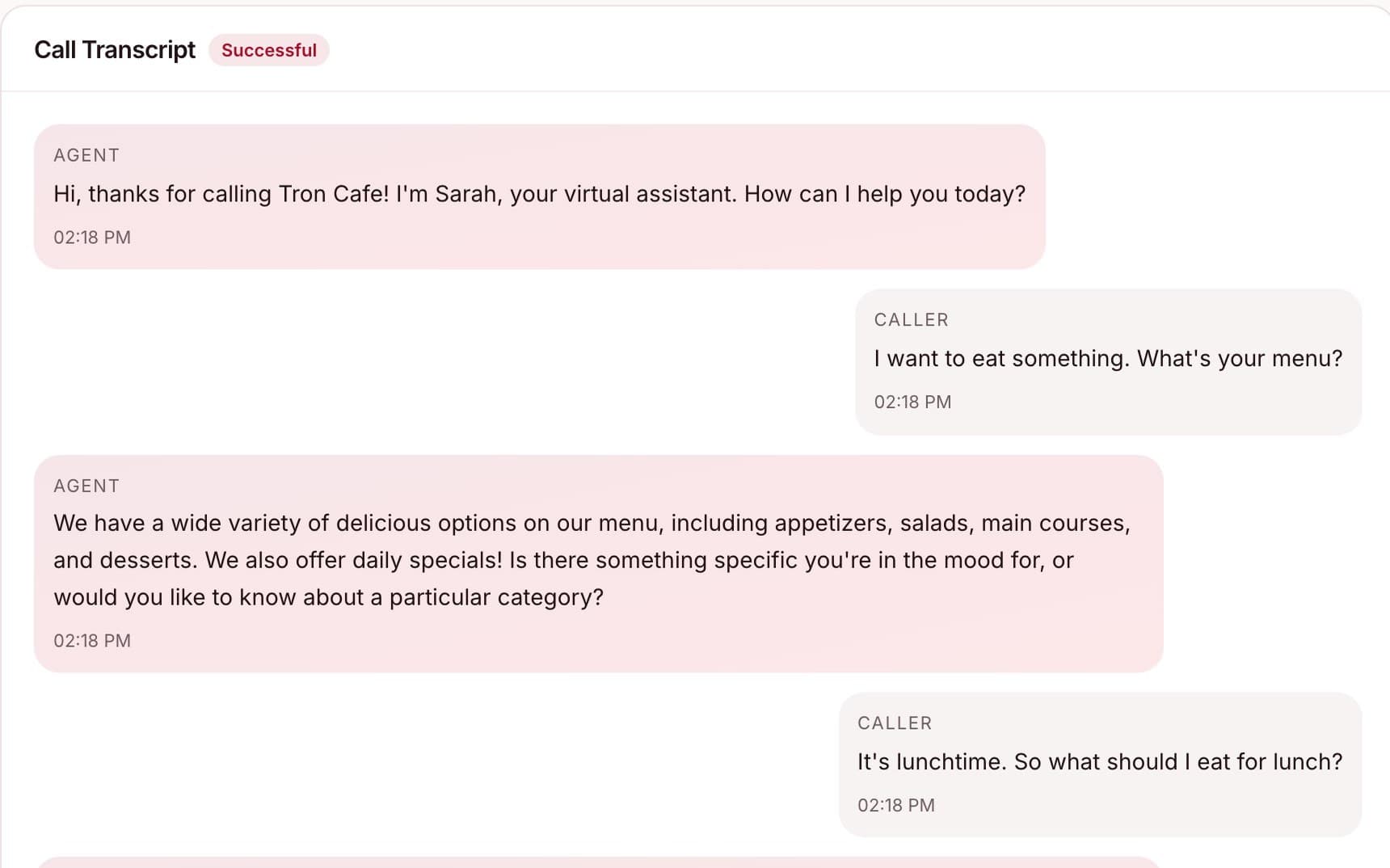This screenshot has width=1390, height=868.
Task: Select the CALLER label above "It's lunchtime" message
Action: pyautogui.click(x=895, y=723)
